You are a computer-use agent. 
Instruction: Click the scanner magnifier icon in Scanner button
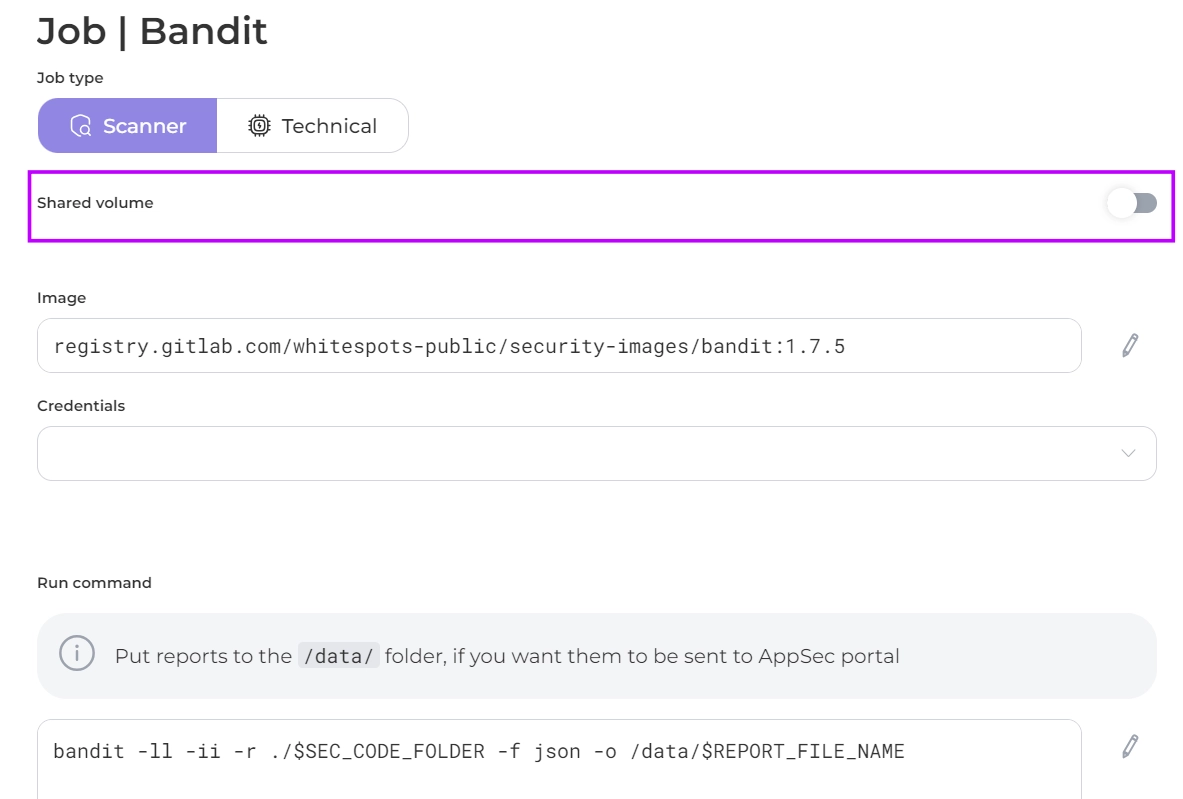pos(81,126)
